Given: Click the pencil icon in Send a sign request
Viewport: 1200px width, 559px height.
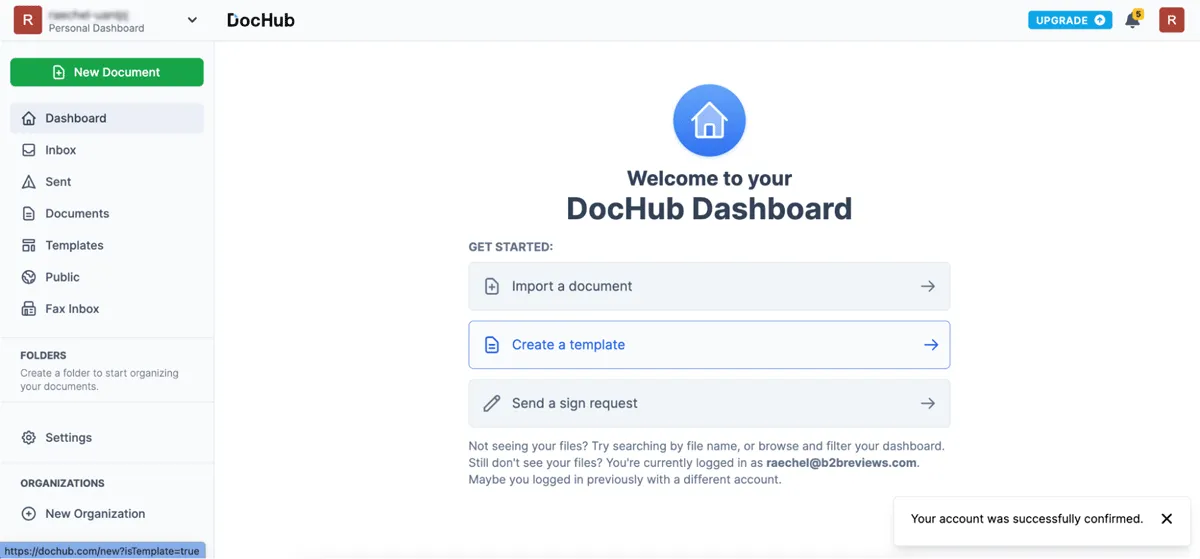Looking at the screenshot, I should tap(492, 403).
